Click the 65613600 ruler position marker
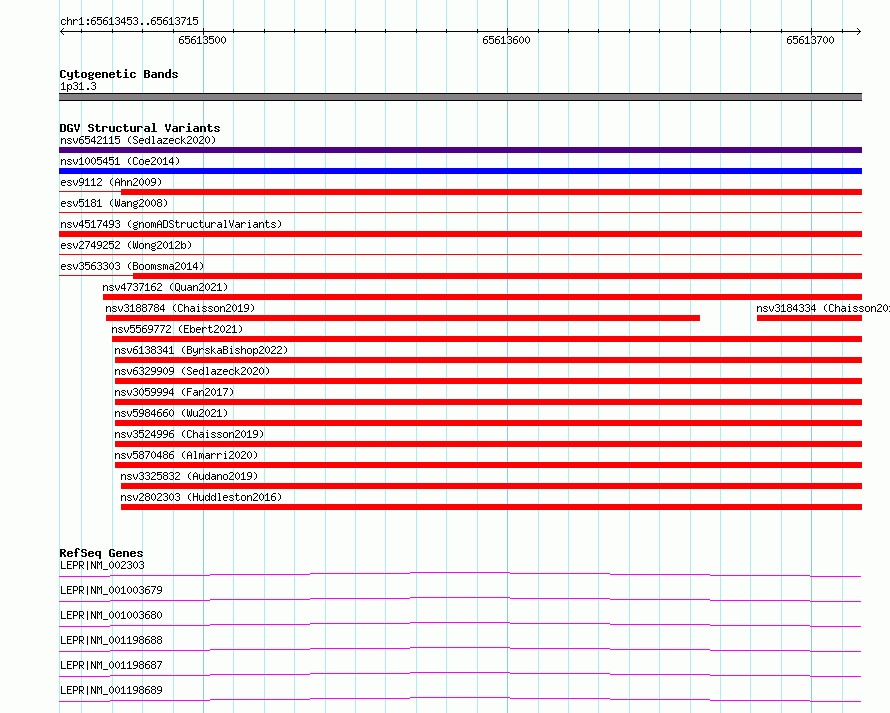This screenshot has height=713, width=890. [506, 40]
